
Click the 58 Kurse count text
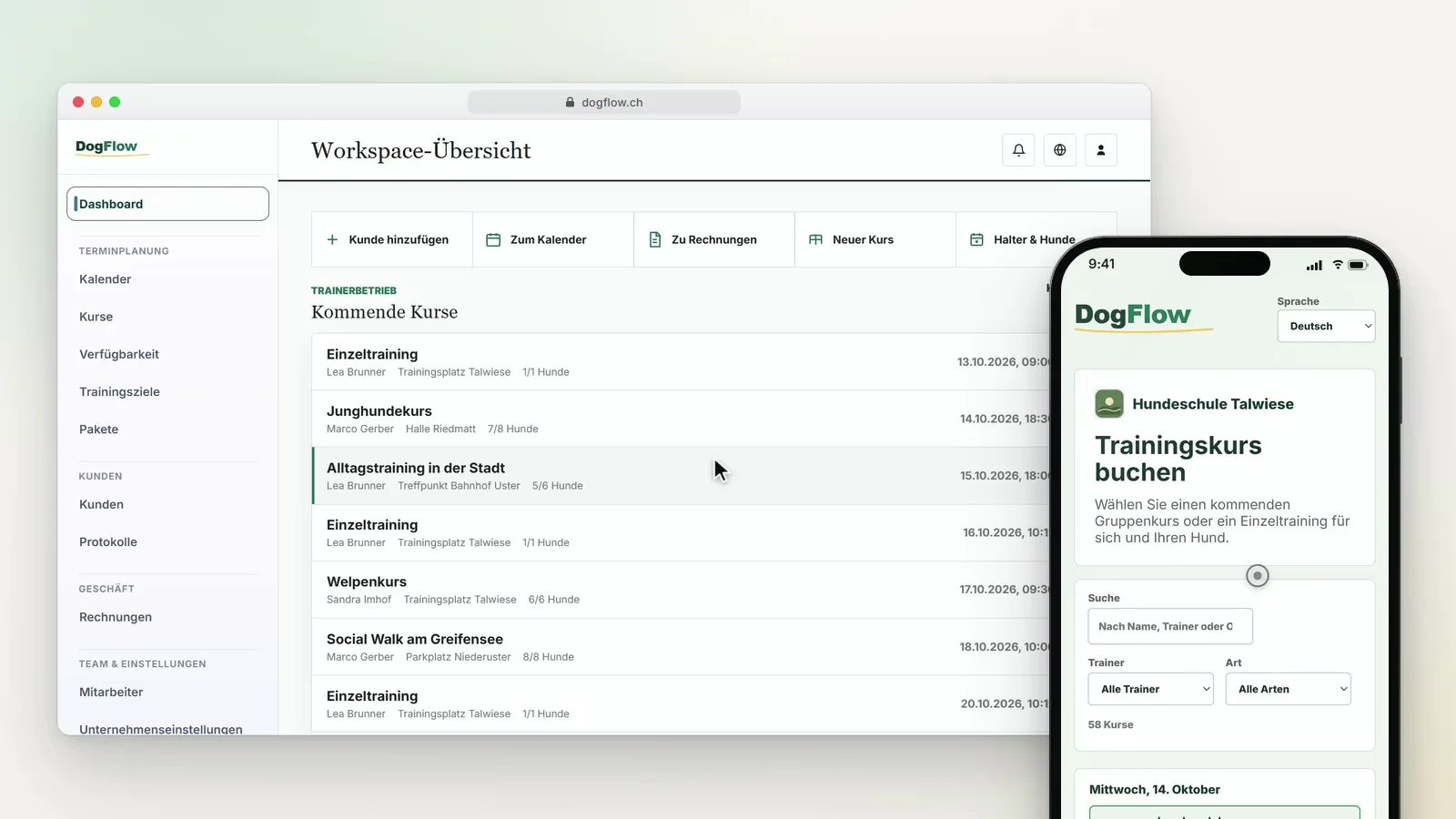(1111, 725)
